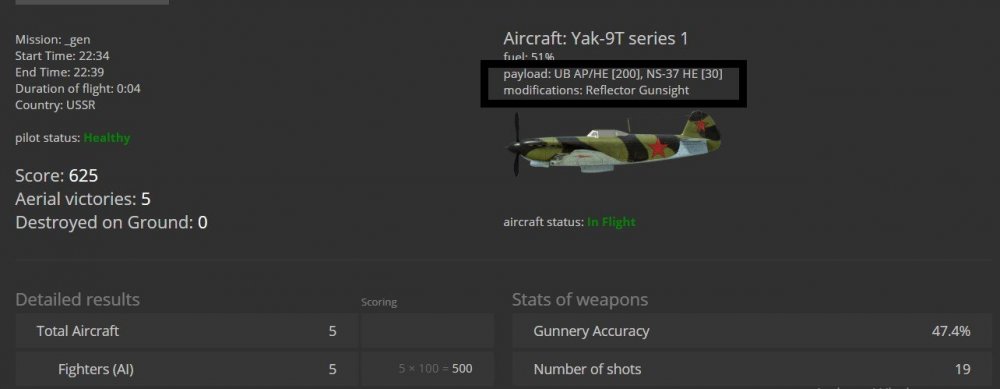
Task: Click the Detailed results heading
Action: click(x=77, y=300)
